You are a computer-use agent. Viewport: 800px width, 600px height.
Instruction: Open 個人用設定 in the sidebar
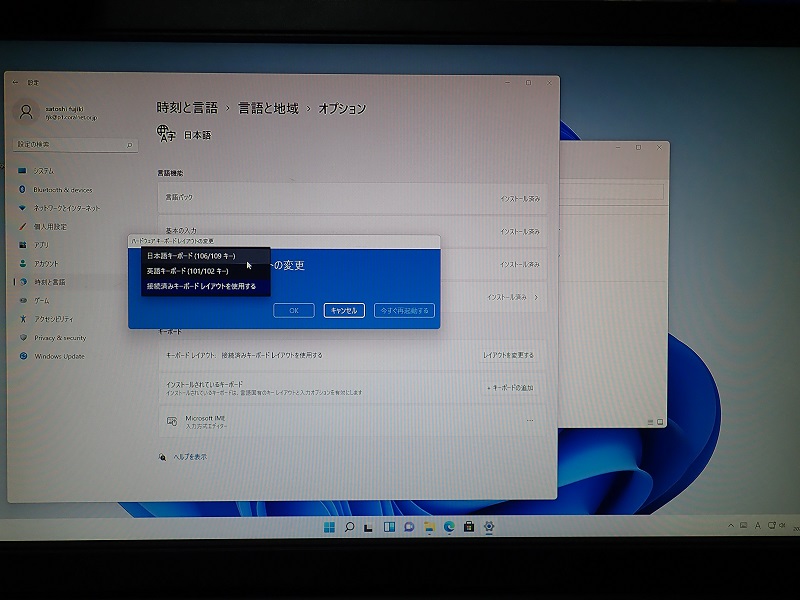[x=50, y=227]
